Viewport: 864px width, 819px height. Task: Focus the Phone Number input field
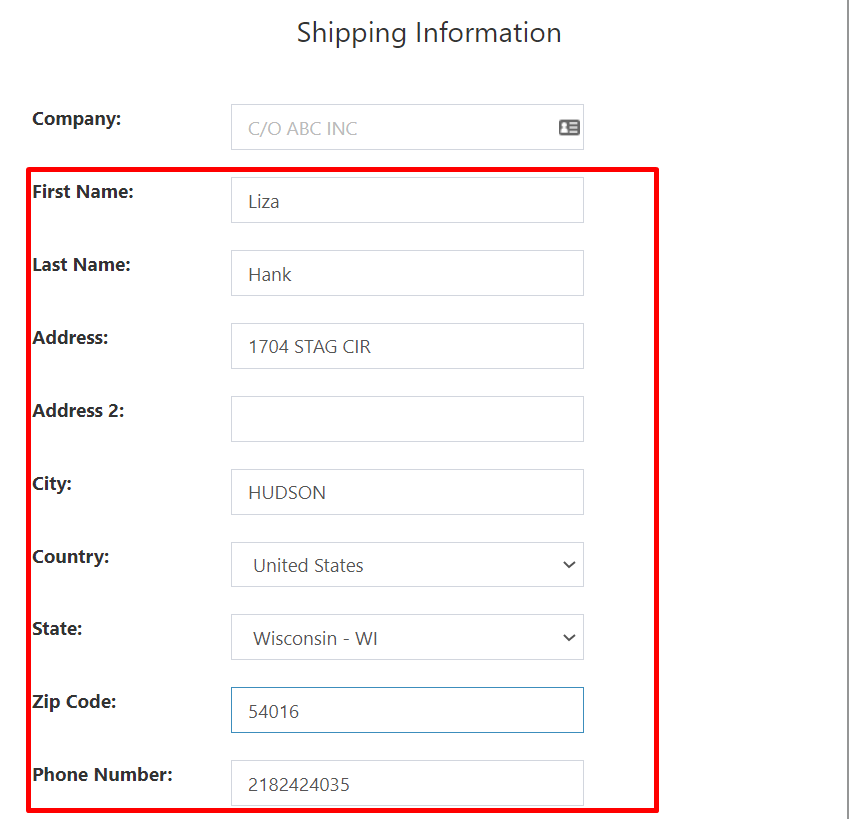point(407,784)
